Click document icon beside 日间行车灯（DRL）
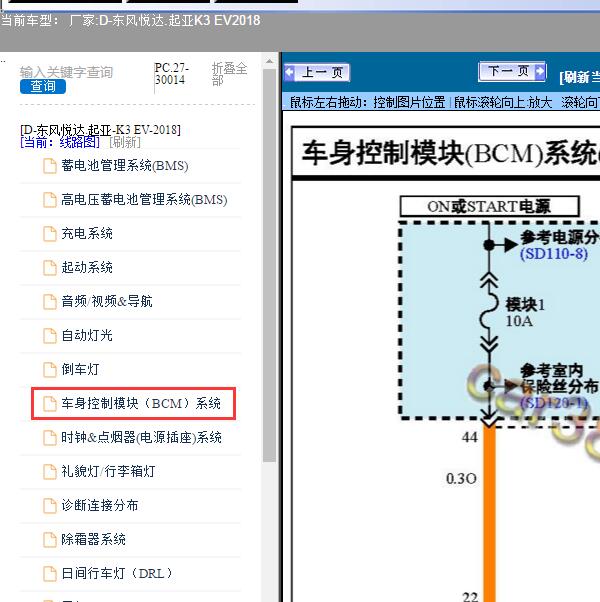The height and width of the screenshot is (602, 600). tap(50, 573)
